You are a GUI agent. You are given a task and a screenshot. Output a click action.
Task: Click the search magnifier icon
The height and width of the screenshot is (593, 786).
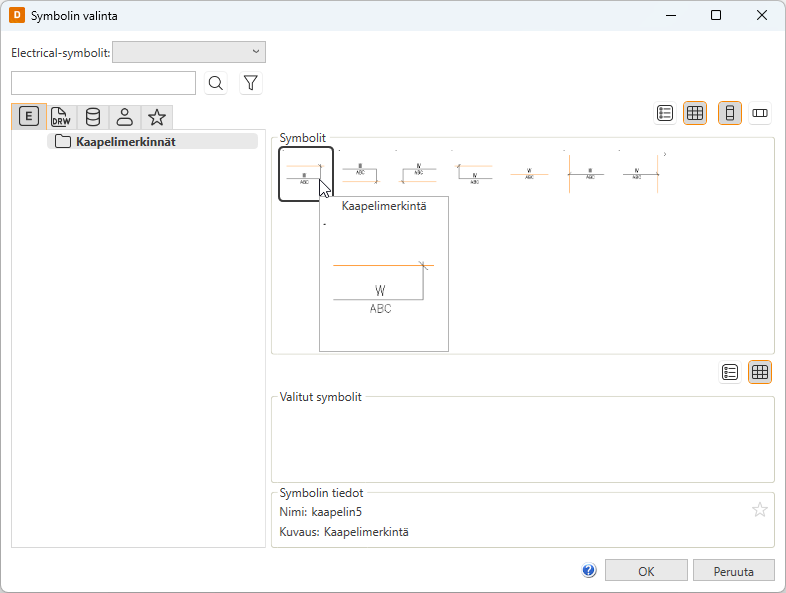click(x=216, y=83)
